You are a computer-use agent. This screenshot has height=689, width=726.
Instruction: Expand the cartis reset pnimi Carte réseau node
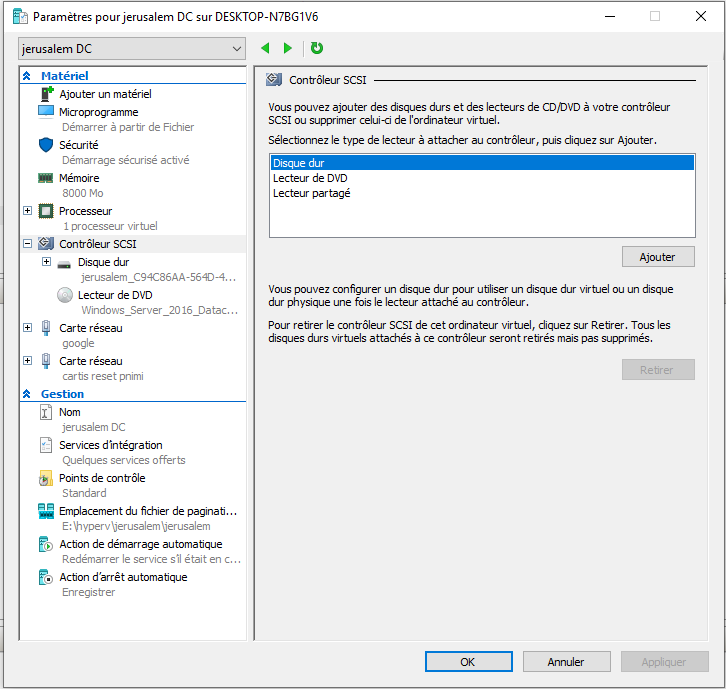pyautogui.click(x=28, y=361)
